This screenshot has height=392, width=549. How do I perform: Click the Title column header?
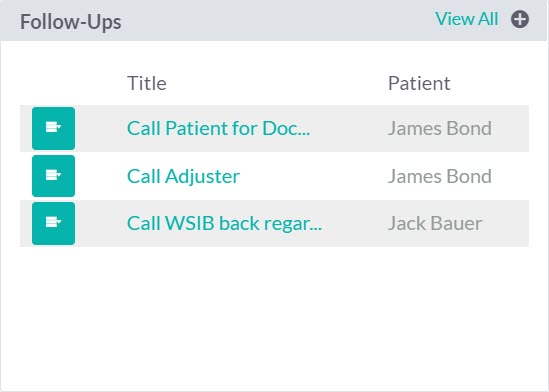[x=147, y=83]
